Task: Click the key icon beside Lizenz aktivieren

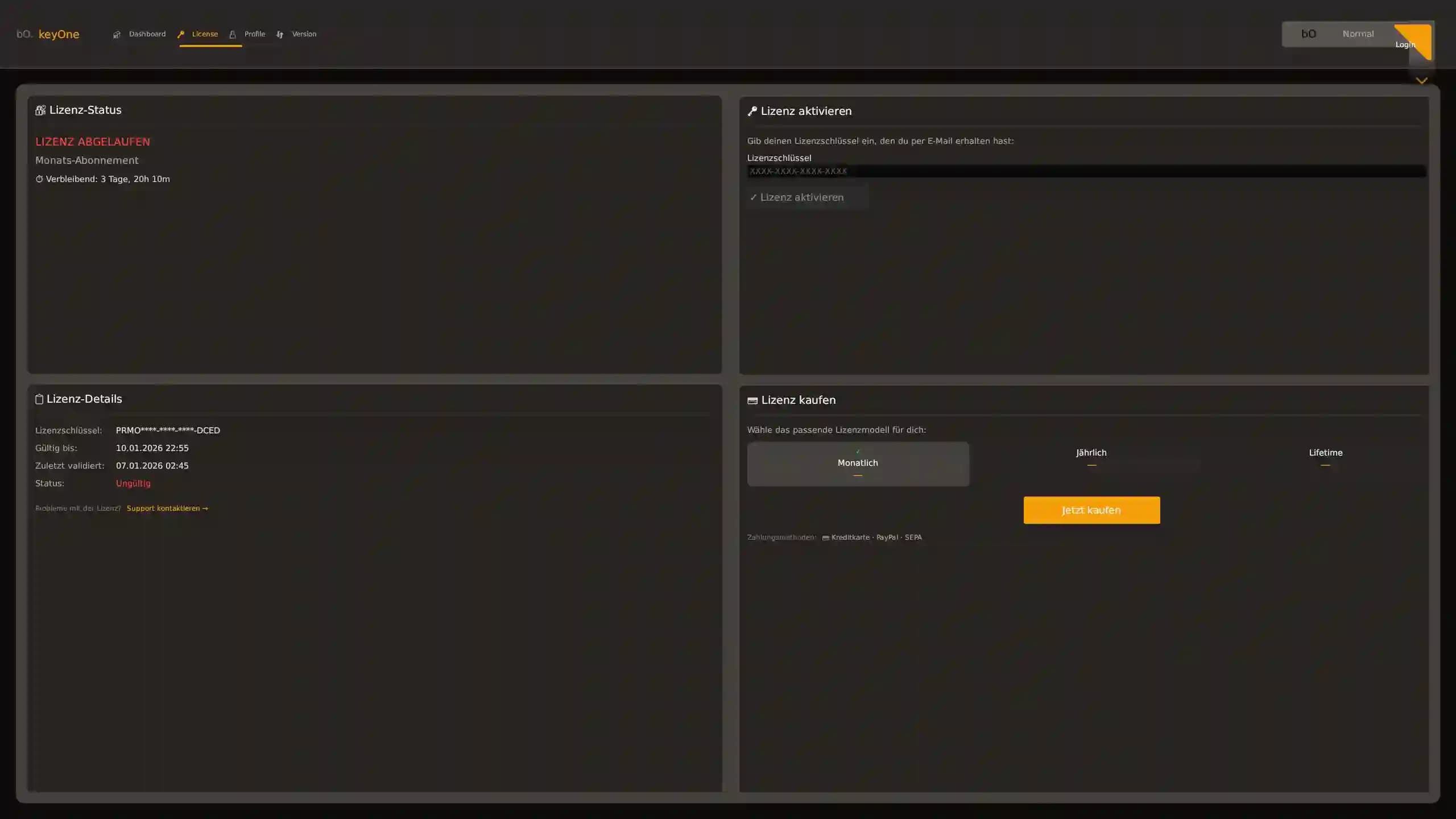Action: (752, 111)
